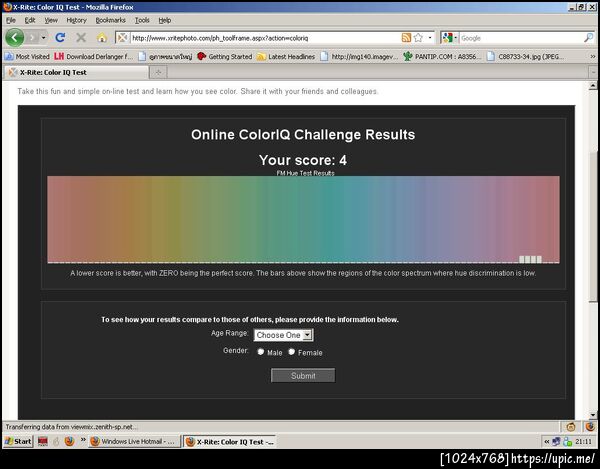Click the Forward navigation arrow

click(x=33, y=37)
